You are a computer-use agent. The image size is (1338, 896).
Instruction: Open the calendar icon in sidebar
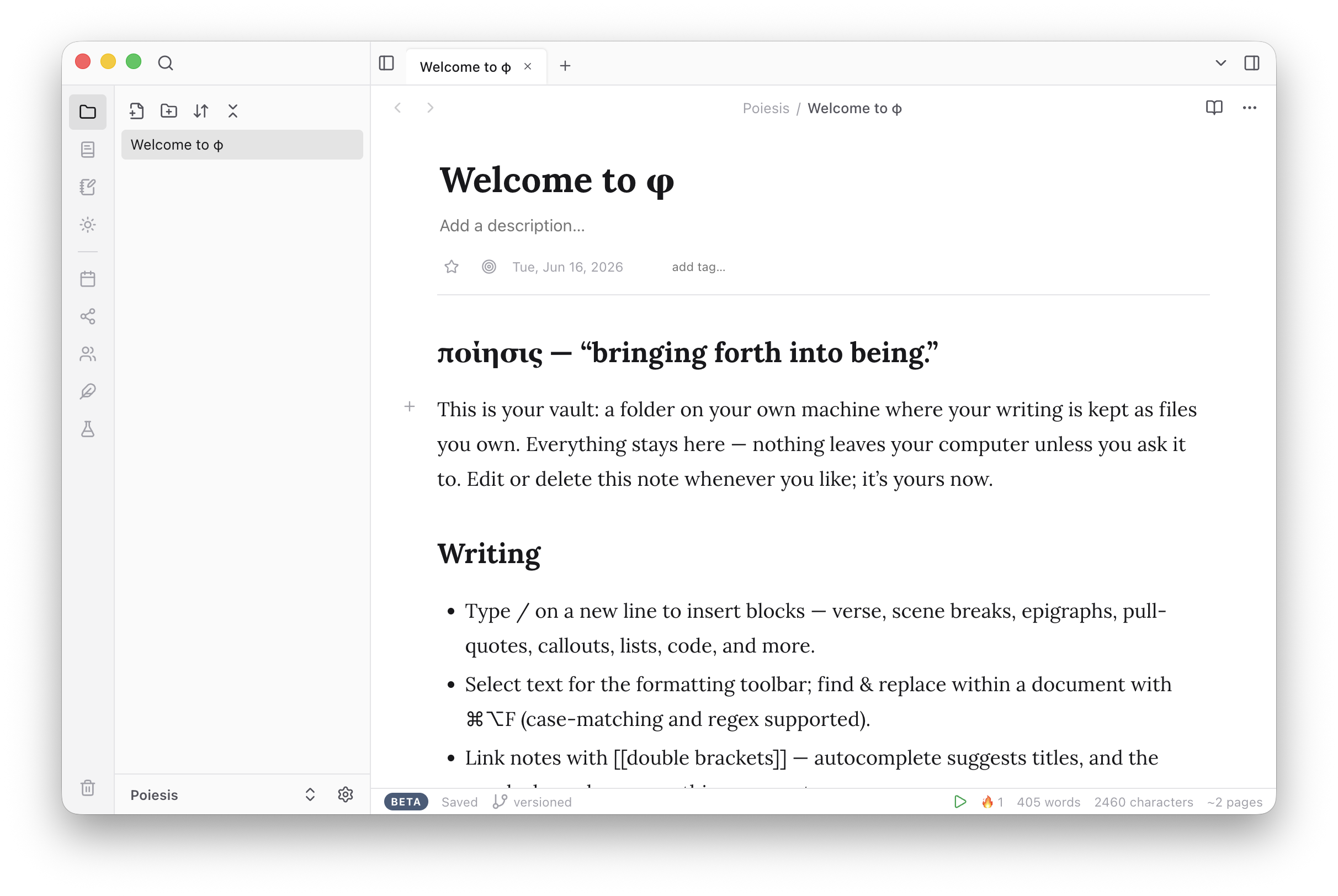point(87,279)
